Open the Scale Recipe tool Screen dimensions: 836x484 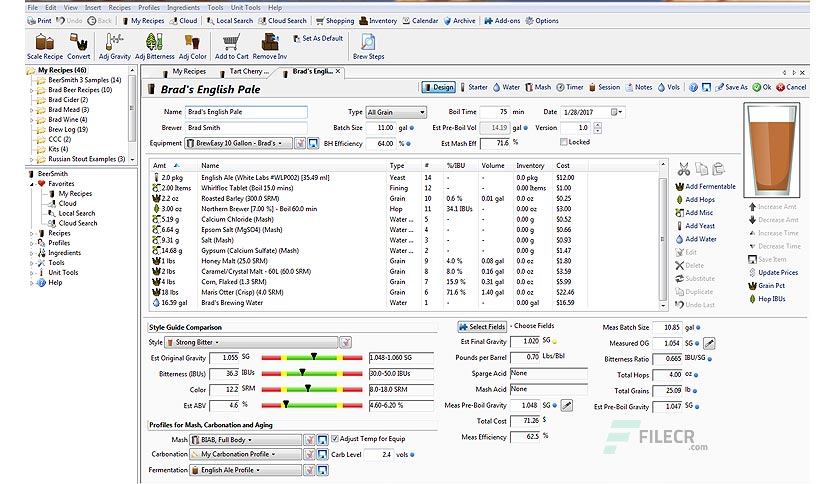click(x=45, y=46)
